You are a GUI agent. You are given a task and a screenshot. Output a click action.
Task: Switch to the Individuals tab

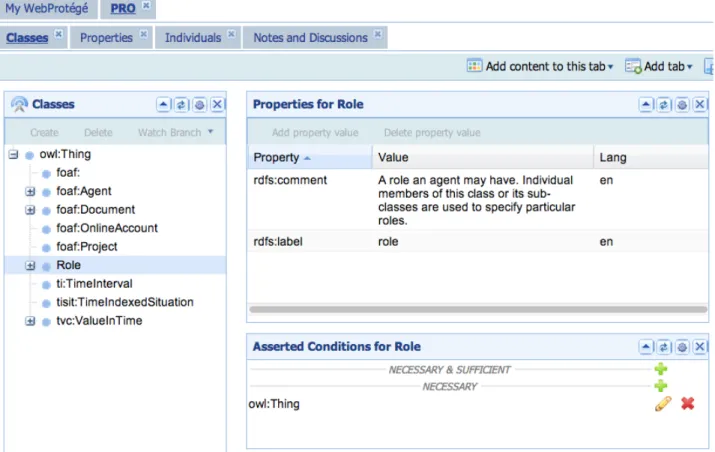coord(193,38)
